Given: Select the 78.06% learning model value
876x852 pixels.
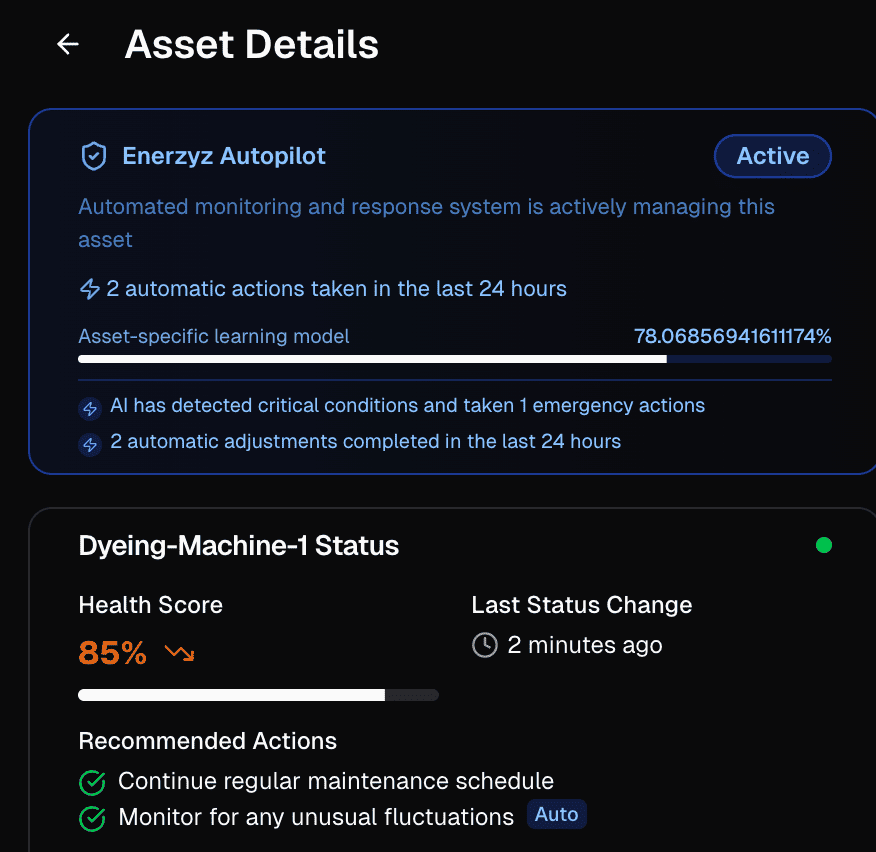Looking at the screenshot, I should (732, 336).
